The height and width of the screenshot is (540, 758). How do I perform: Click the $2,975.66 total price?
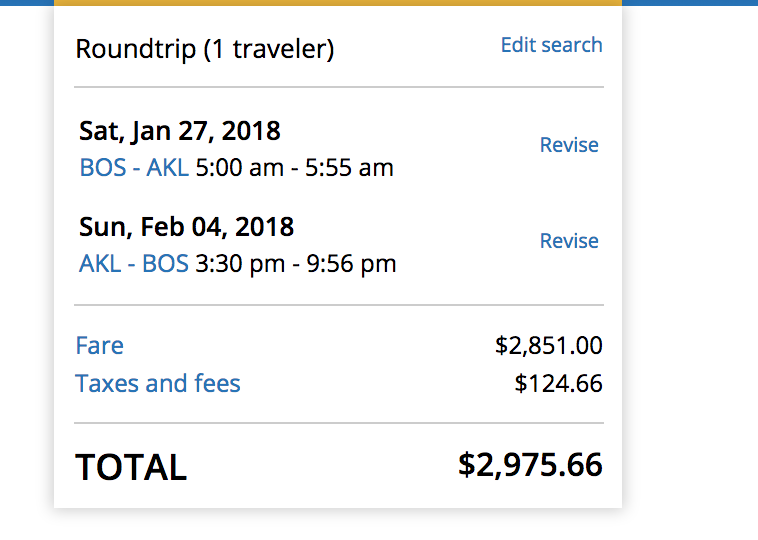pos(530,465)
